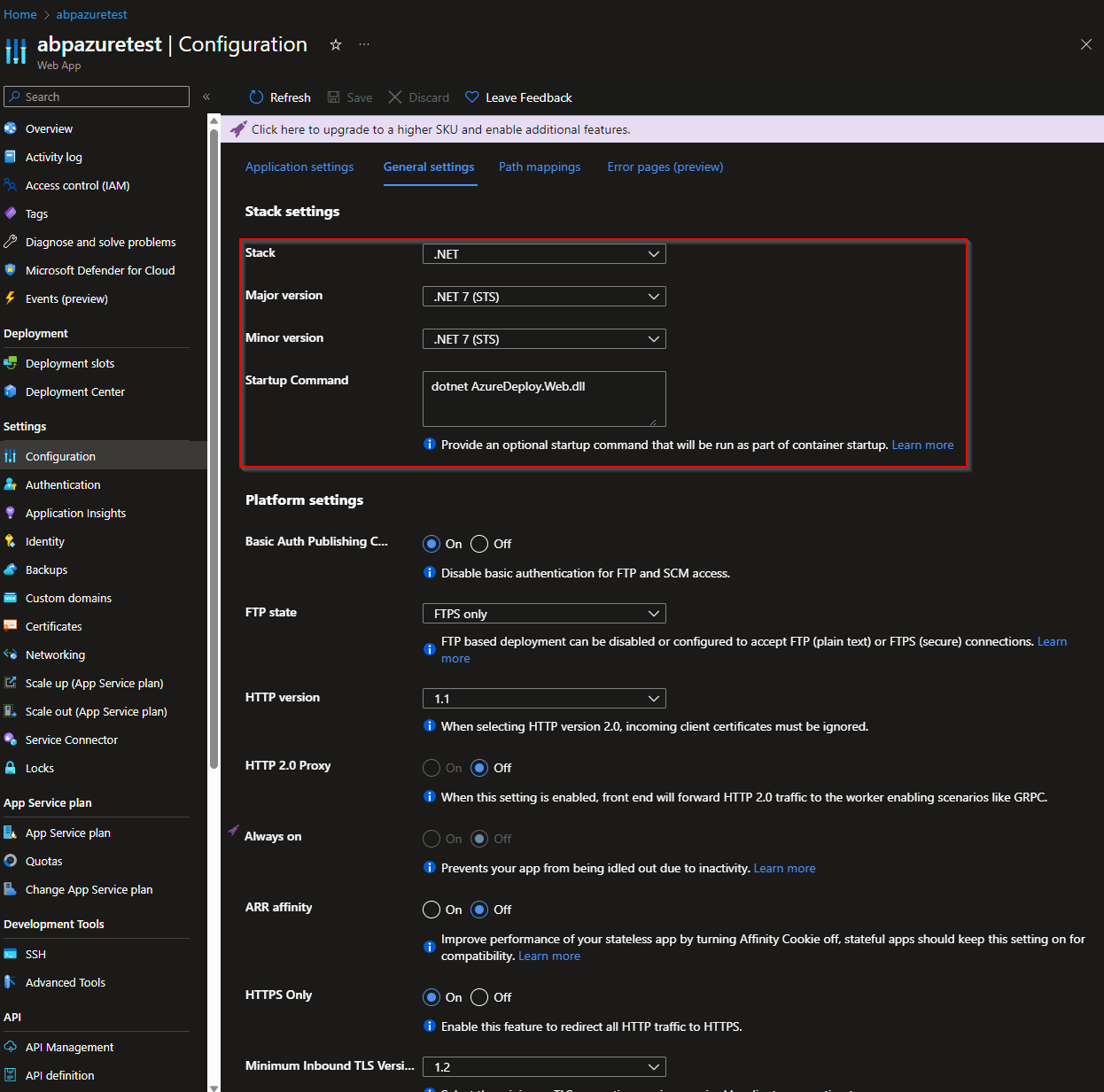Click abpazuretest breadcrumb link
The height and width of the screenshot is (1092, 1104).
pyautogui.click(x=92, y=14)
